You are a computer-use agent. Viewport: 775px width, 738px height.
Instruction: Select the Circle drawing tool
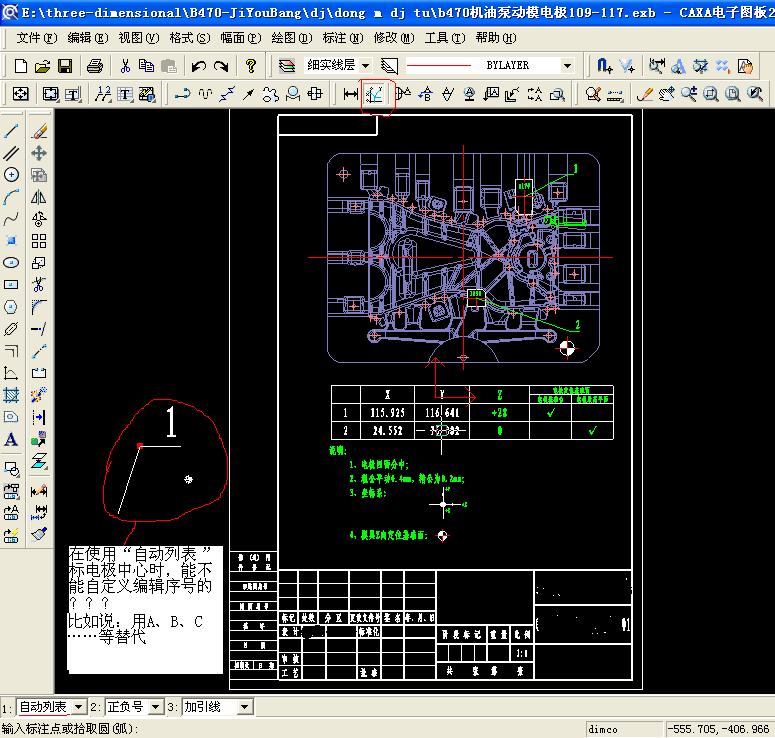pyautogui.click(x=11, y=174)
